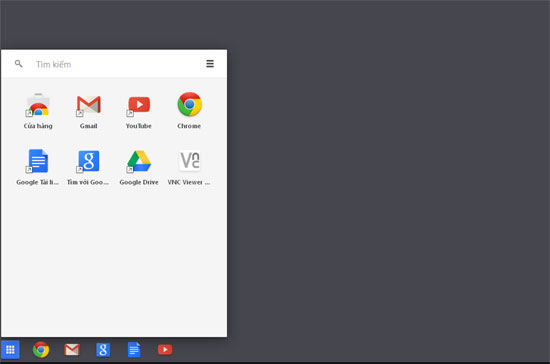Open Google Search from the bottom shelf
Viewport: 550px width, 364px height.
[x=103, y=350]
